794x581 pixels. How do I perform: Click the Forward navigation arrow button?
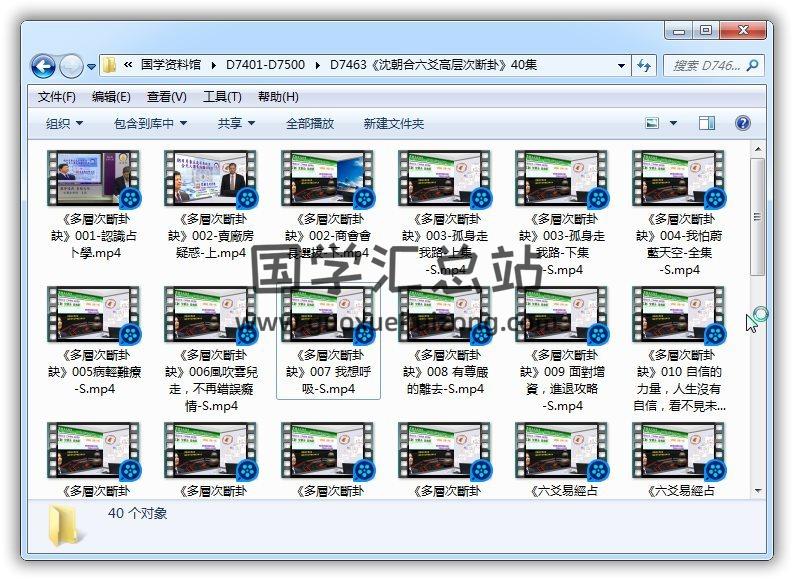tap(71, 66)
